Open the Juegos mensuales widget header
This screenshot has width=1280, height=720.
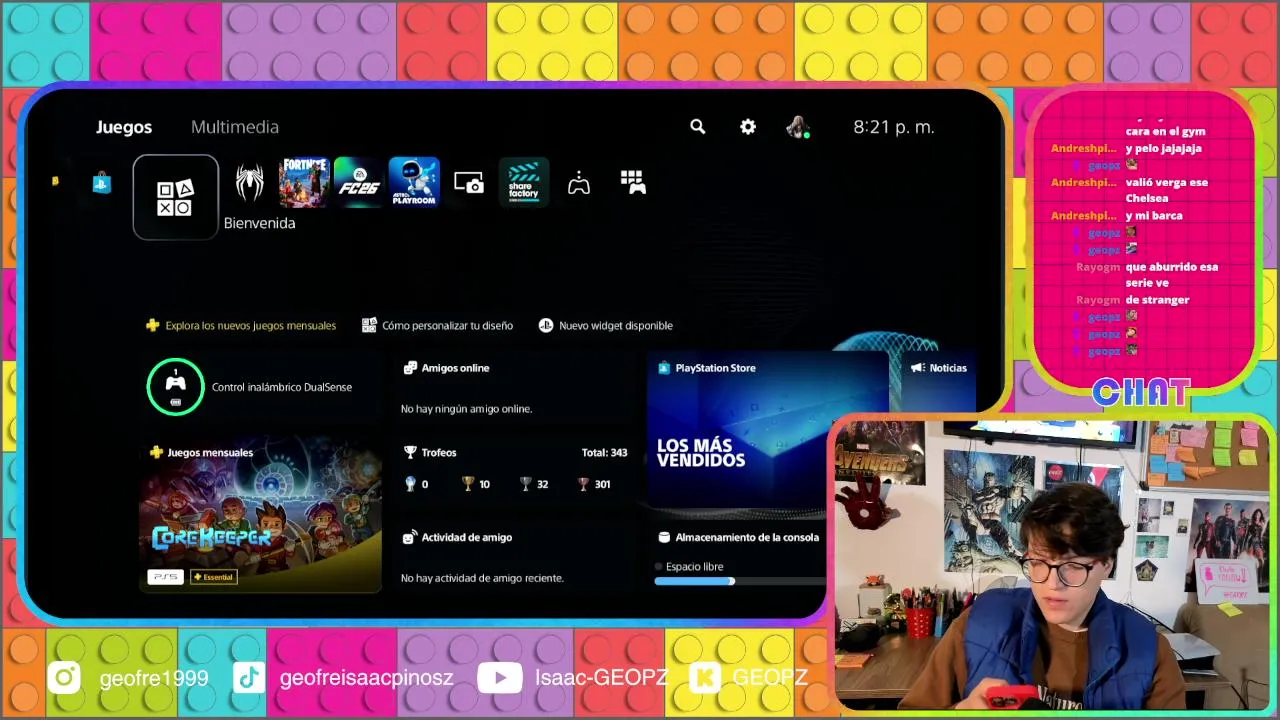(200, 452)
